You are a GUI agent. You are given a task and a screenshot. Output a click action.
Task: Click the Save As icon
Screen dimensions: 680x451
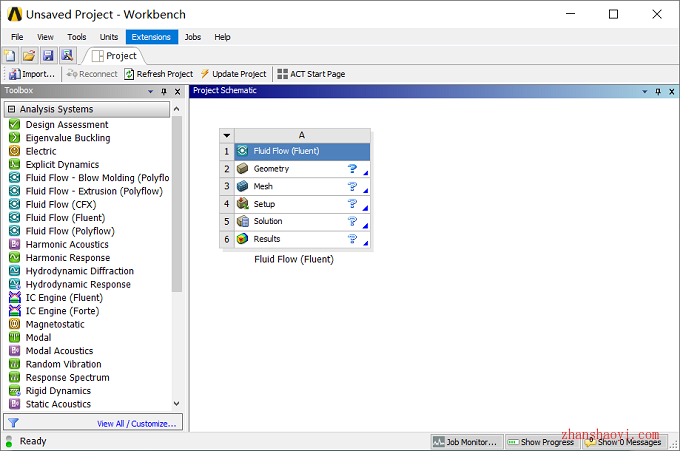[x=67, y=56]
